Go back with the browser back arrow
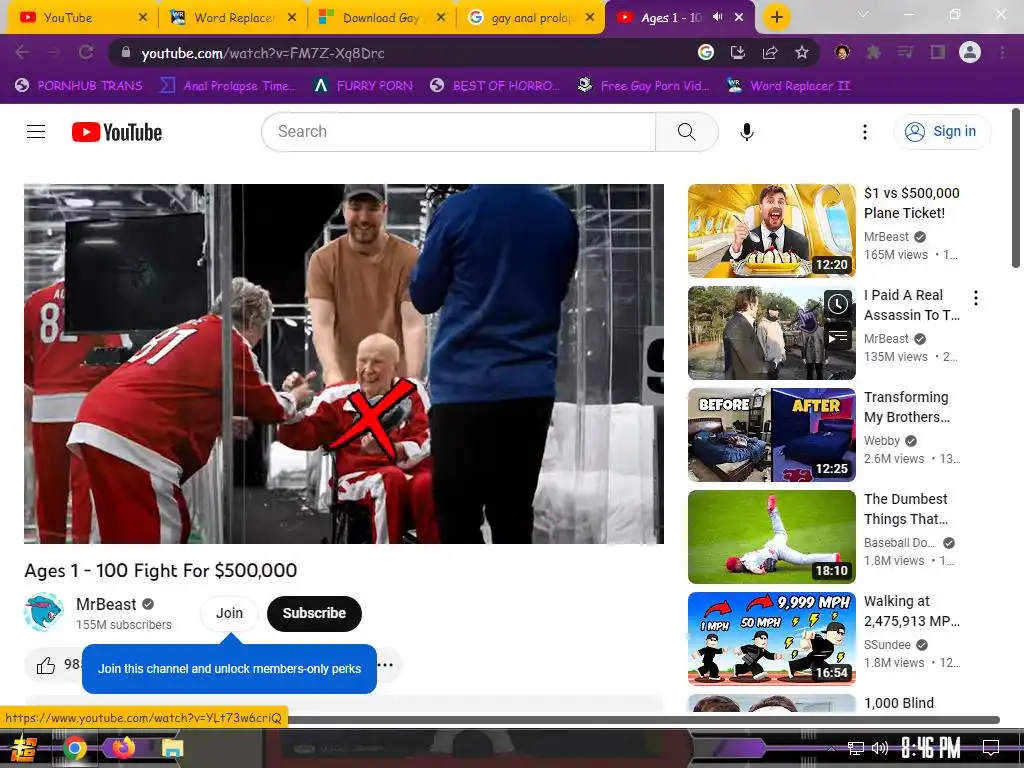 pos(22,52)
